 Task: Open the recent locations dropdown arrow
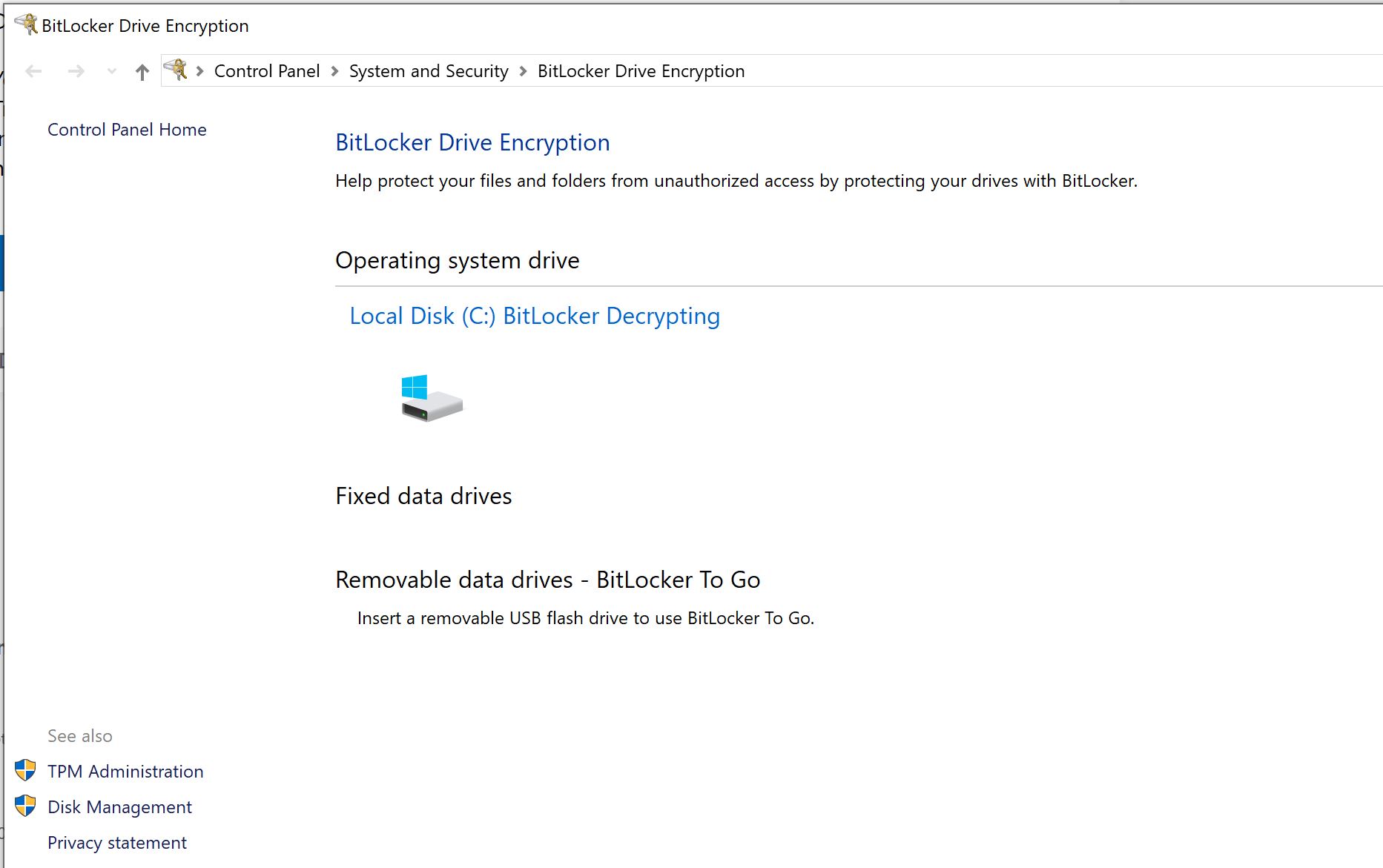[111, 71]
